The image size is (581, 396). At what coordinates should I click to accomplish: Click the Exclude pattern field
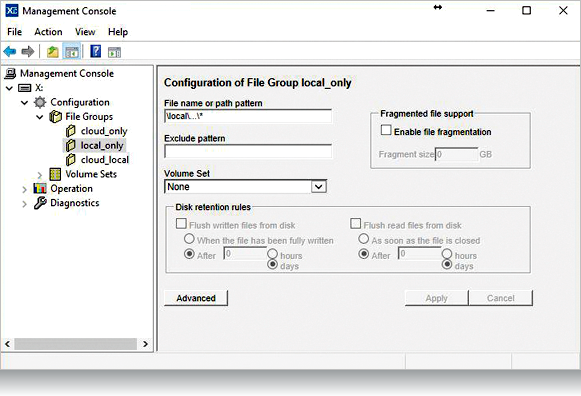pos(248,151)
